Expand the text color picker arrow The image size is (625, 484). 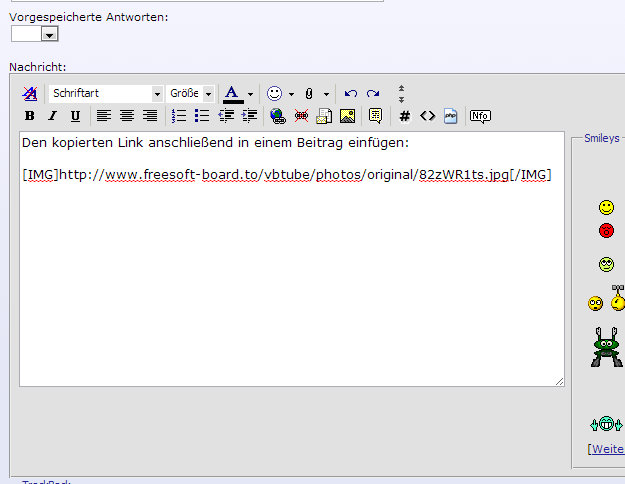tap(250, 94)
